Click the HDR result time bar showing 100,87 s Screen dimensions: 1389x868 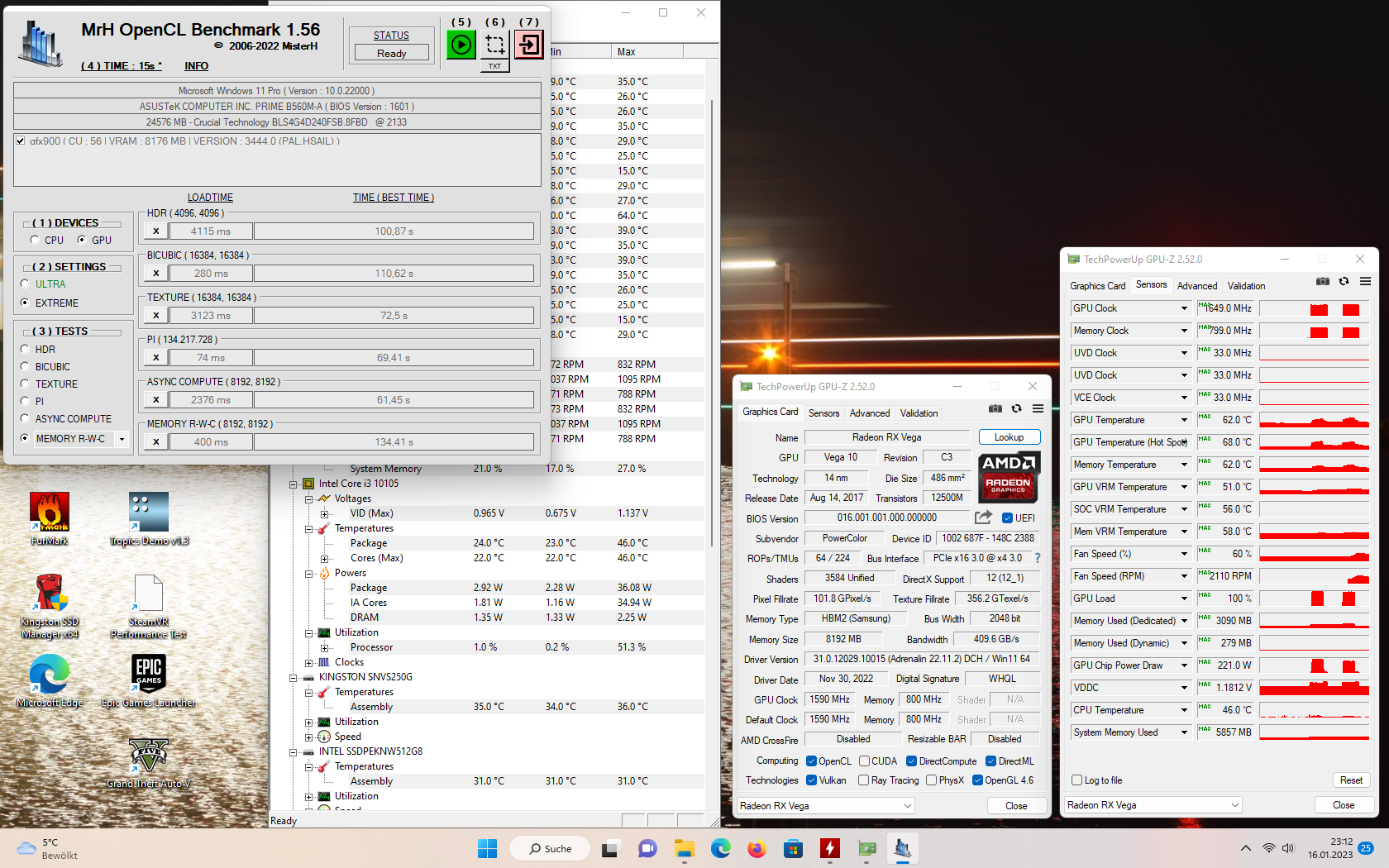394,231
